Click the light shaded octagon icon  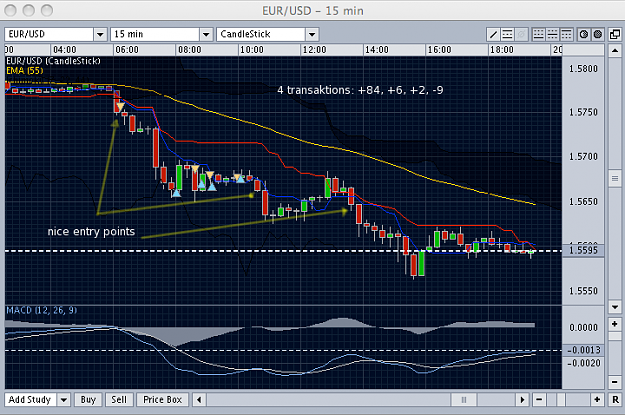(584, 35)
